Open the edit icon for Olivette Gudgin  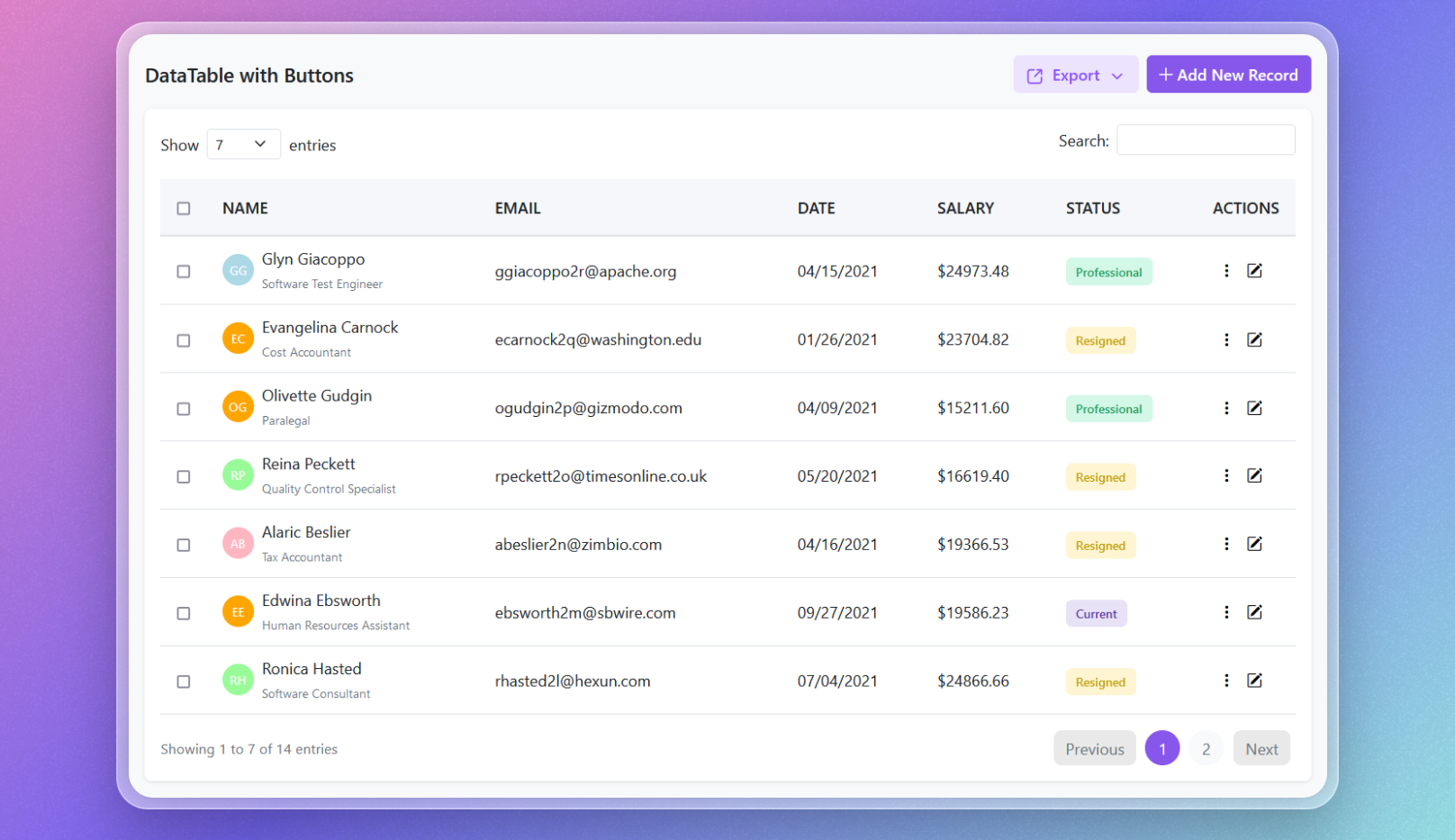click(1255, 407)
